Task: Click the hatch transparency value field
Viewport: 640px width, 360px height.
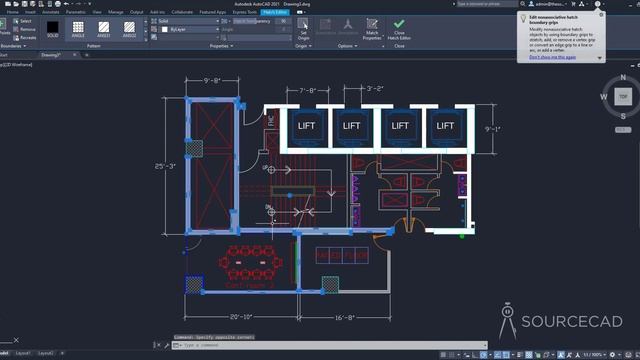Action: [x=283, y=21]
